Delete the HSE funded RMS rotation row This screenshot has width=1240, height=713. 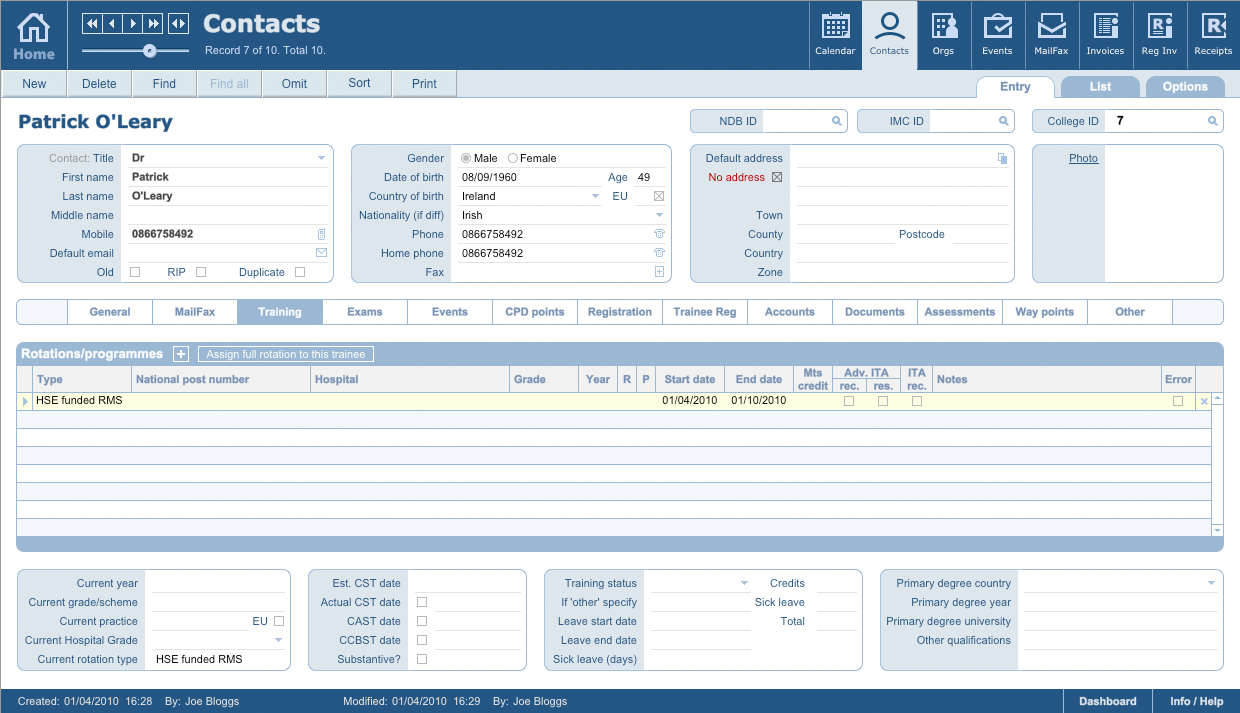point(1204,401)
